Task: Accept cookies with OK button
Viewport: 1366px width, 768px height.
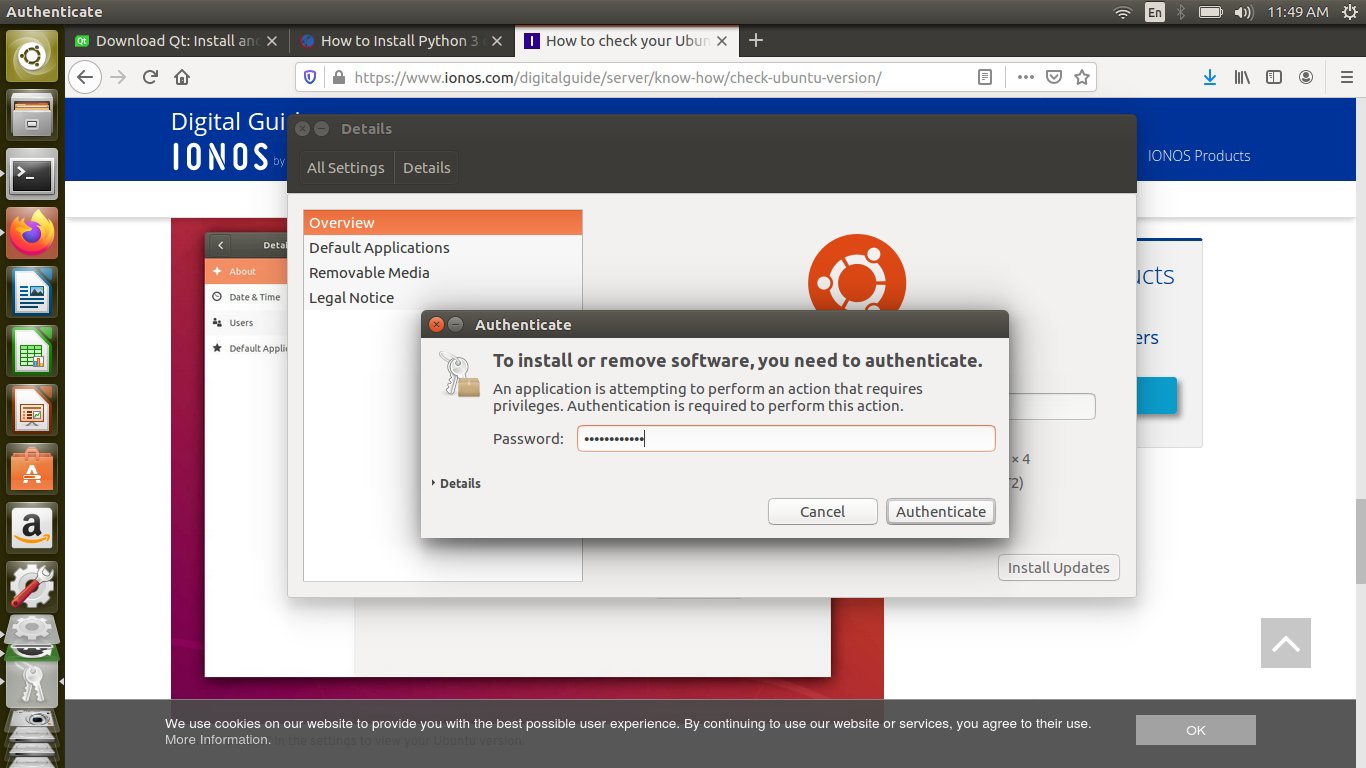Action: click(1195, 730)
